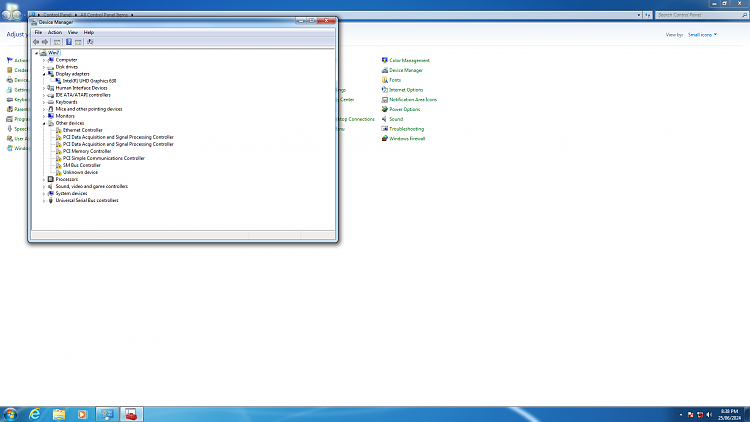Click the warning icon beside Unknown device
750x422 pixels.
tap(58, 172)
